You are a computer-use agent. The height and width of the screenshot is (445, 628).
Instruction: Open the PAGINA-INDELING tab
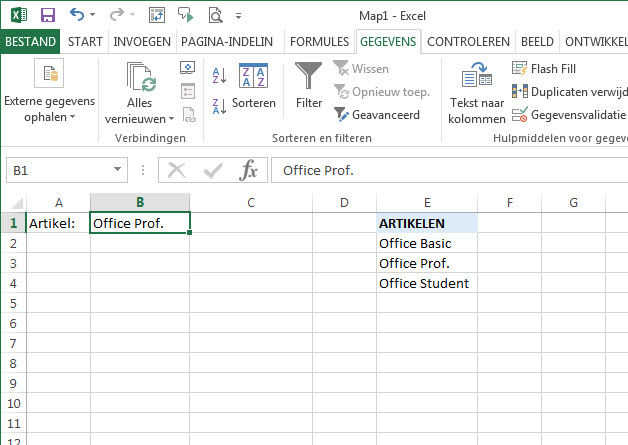[227, 42]
